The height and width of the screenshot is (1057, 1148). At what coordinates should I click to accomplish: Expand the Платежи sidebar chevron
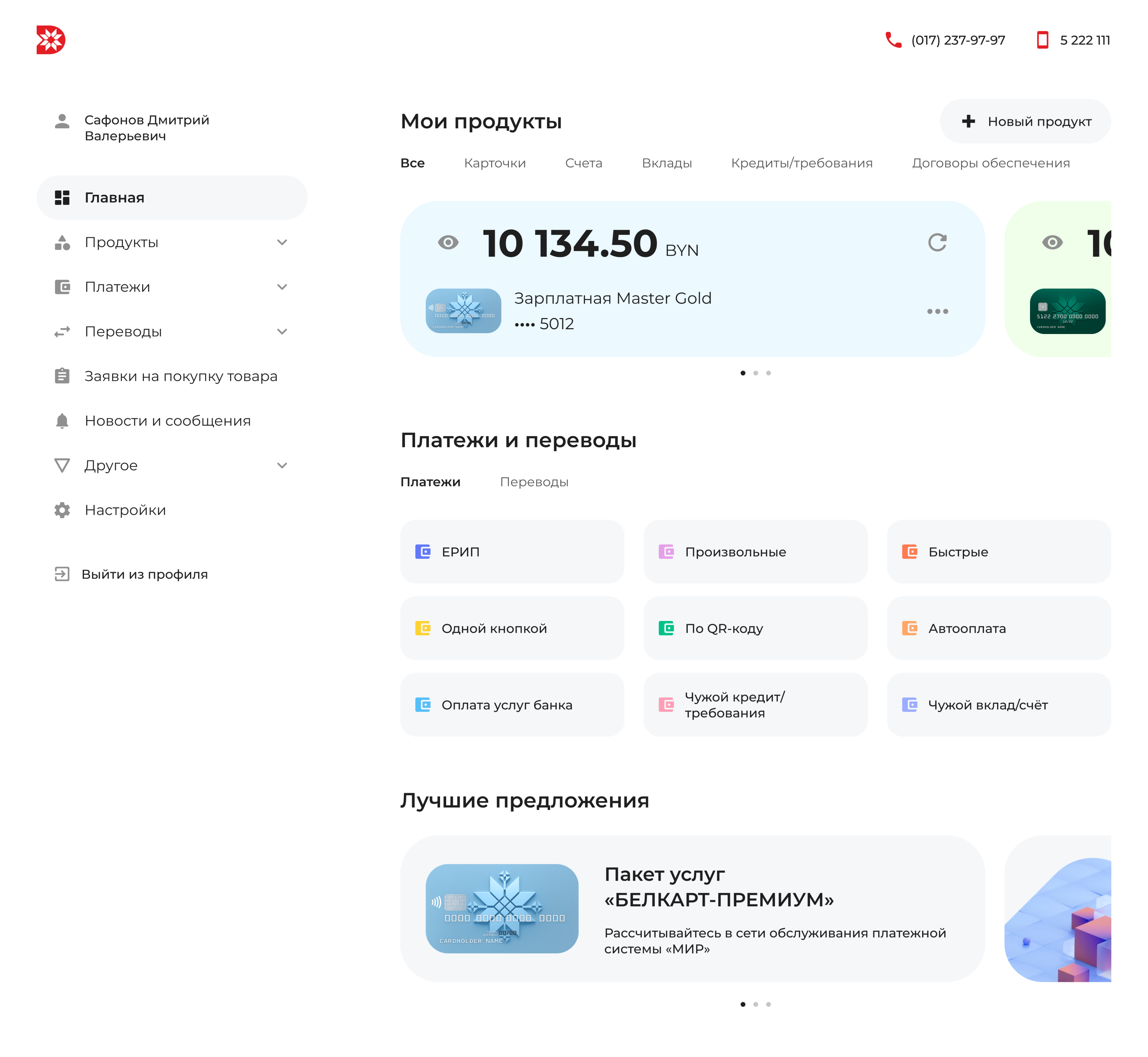(x=282, y=287)
